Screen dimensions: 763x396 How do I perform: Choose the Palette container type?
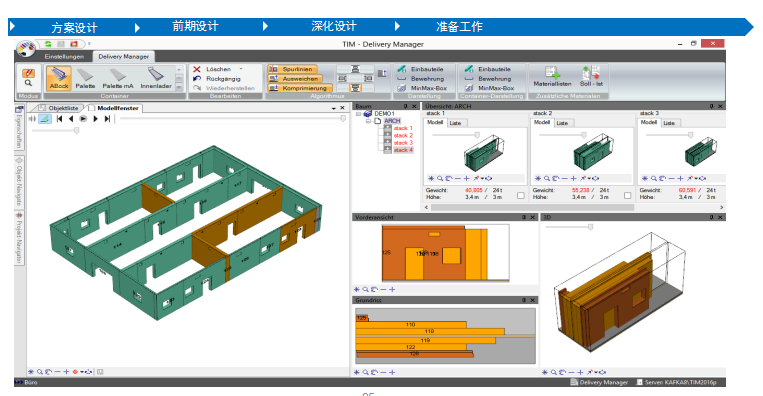(85, 78)
